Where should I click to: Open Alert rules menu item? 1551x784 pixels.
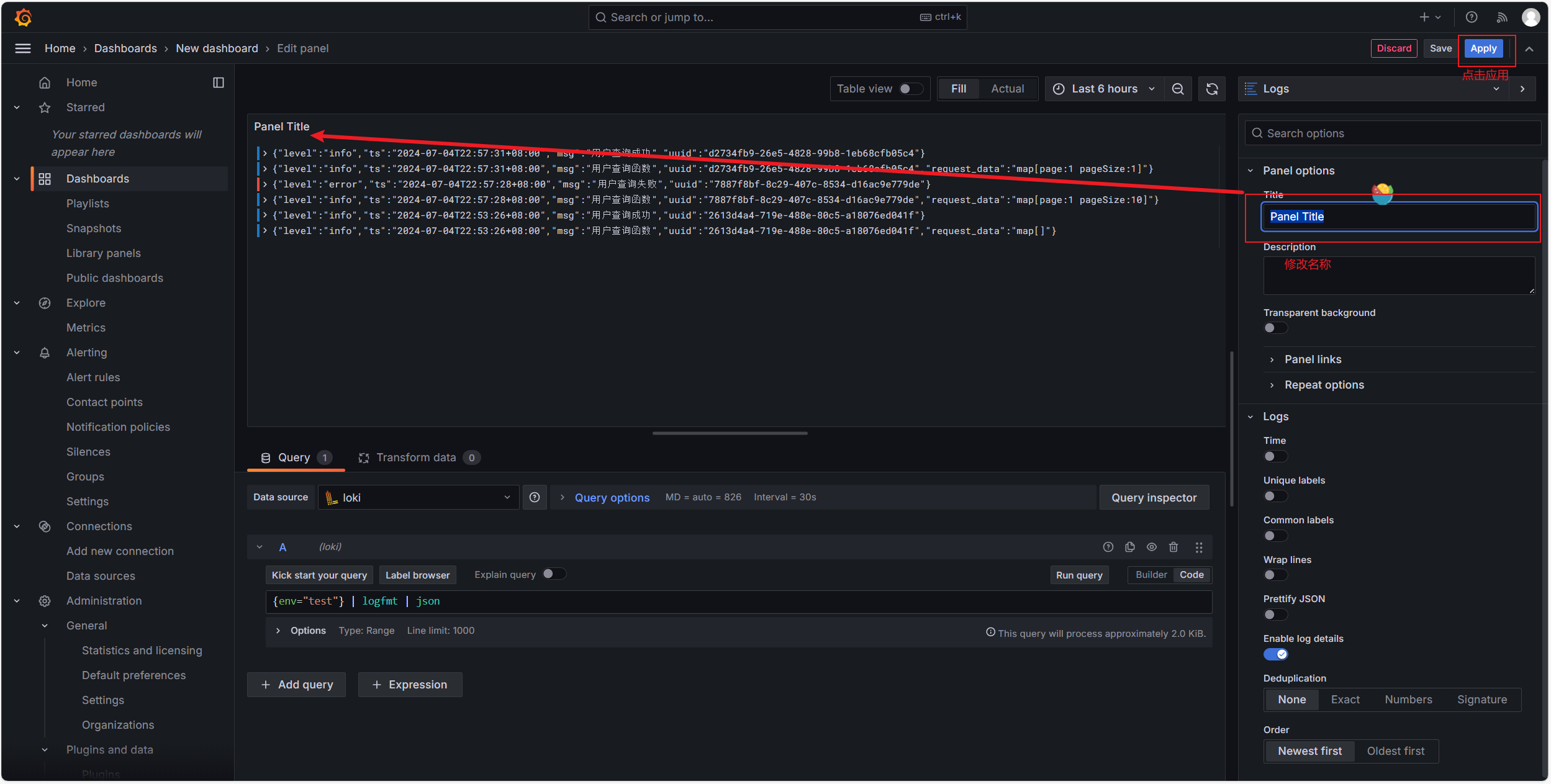(x=93, y=377)
